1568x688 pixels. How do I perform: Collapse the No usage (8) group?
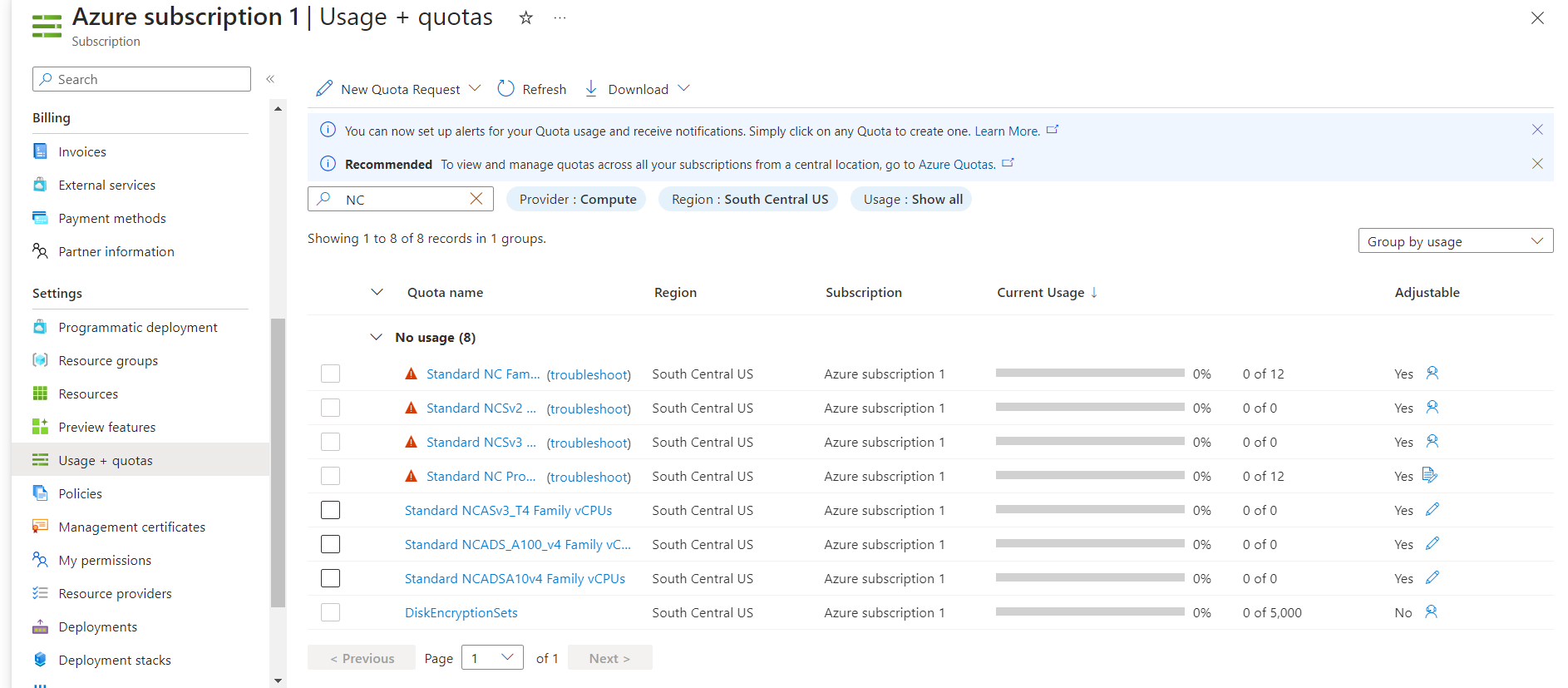pyautogui.click(x=377, y=337)
